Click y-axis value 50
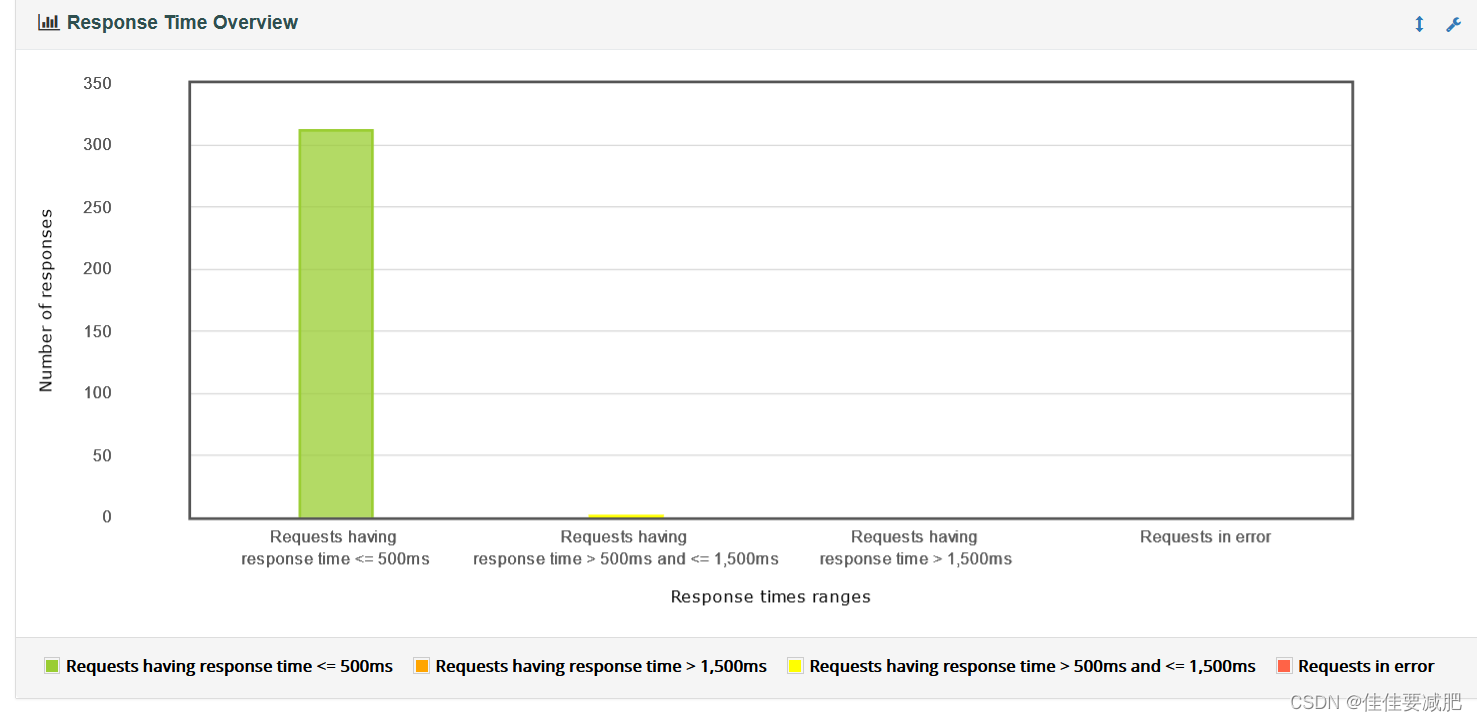This screenshot has width=1477, height=721. click(x=101, y=455)
